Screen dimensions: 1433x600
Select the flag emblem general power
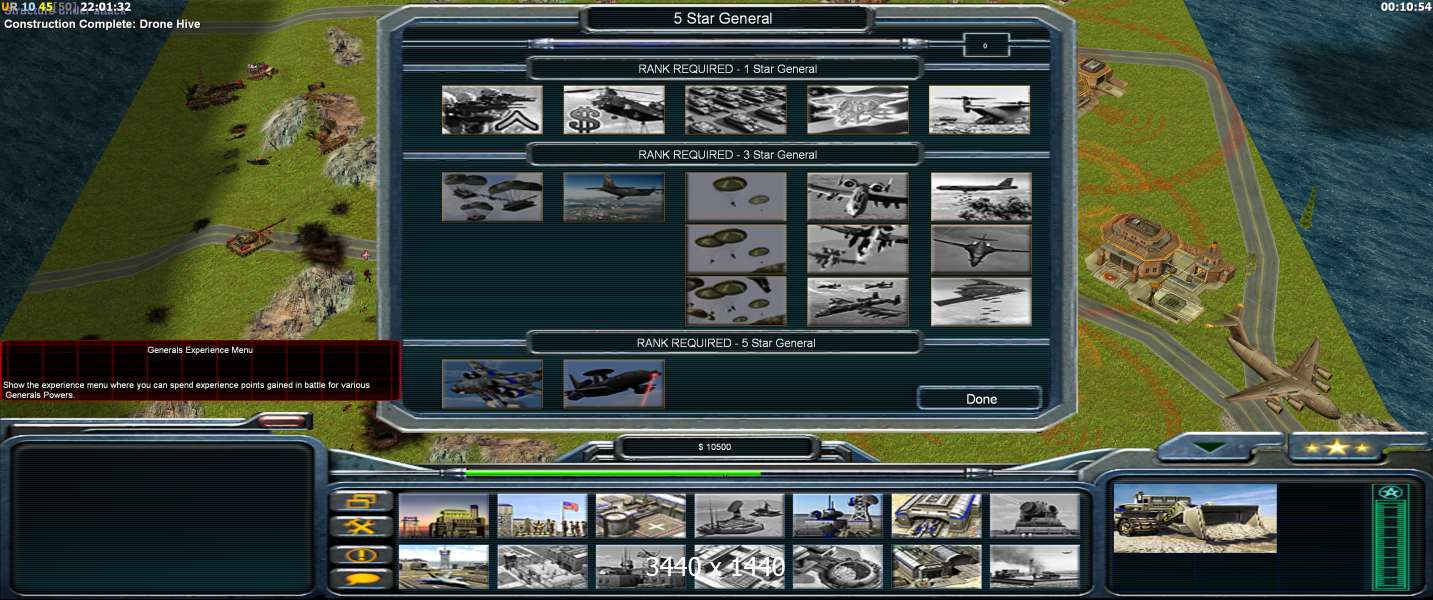[858, 110]
